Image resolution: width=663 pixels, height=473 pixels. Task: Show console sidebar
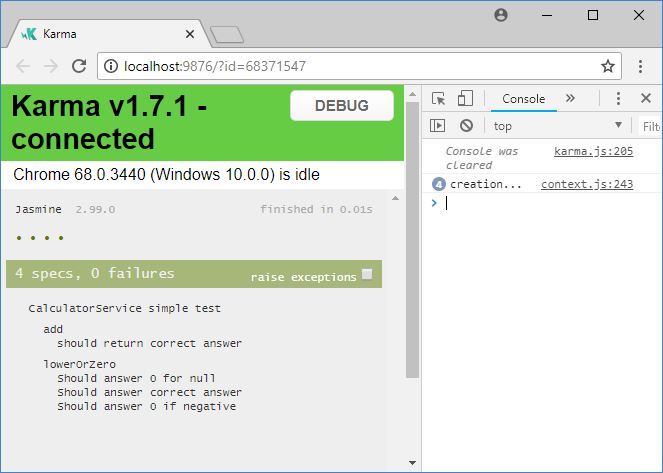pyautogui.click(x=437, y=126)
